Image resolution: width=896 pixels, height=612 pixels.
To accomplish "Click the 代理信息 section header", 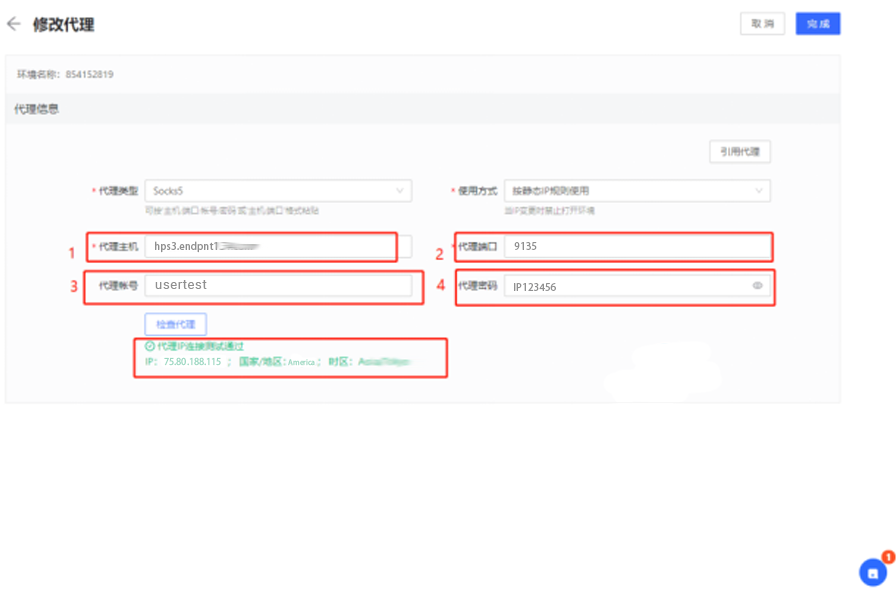I will [x=36, y=109].
